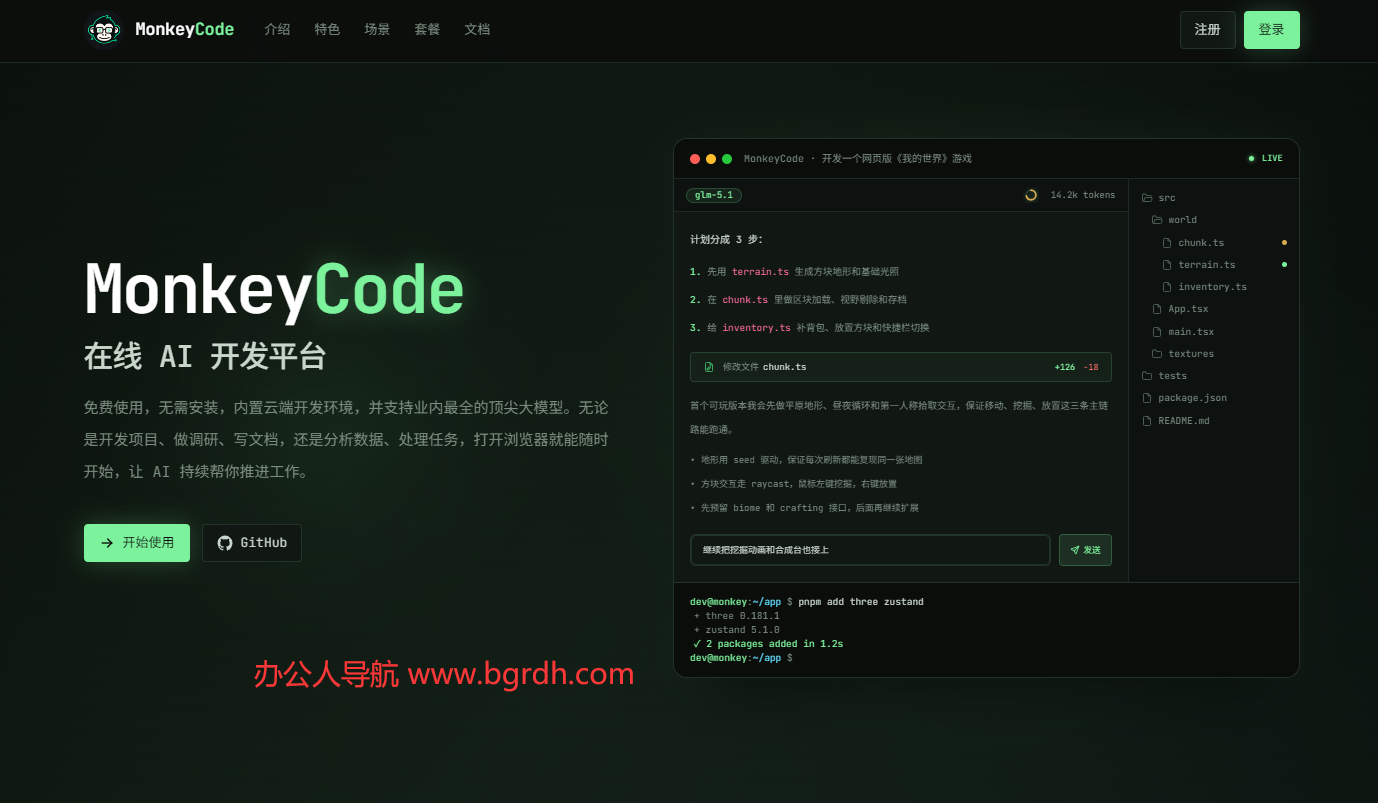
Task: Click the MonkeyCode brand name in header
Action: 185,30
